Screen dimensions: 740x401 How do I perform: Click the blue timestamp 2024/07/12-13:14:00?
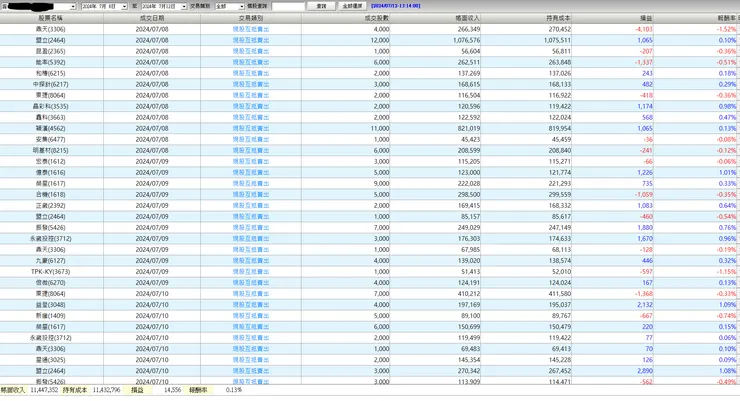(x=395, y=6)
